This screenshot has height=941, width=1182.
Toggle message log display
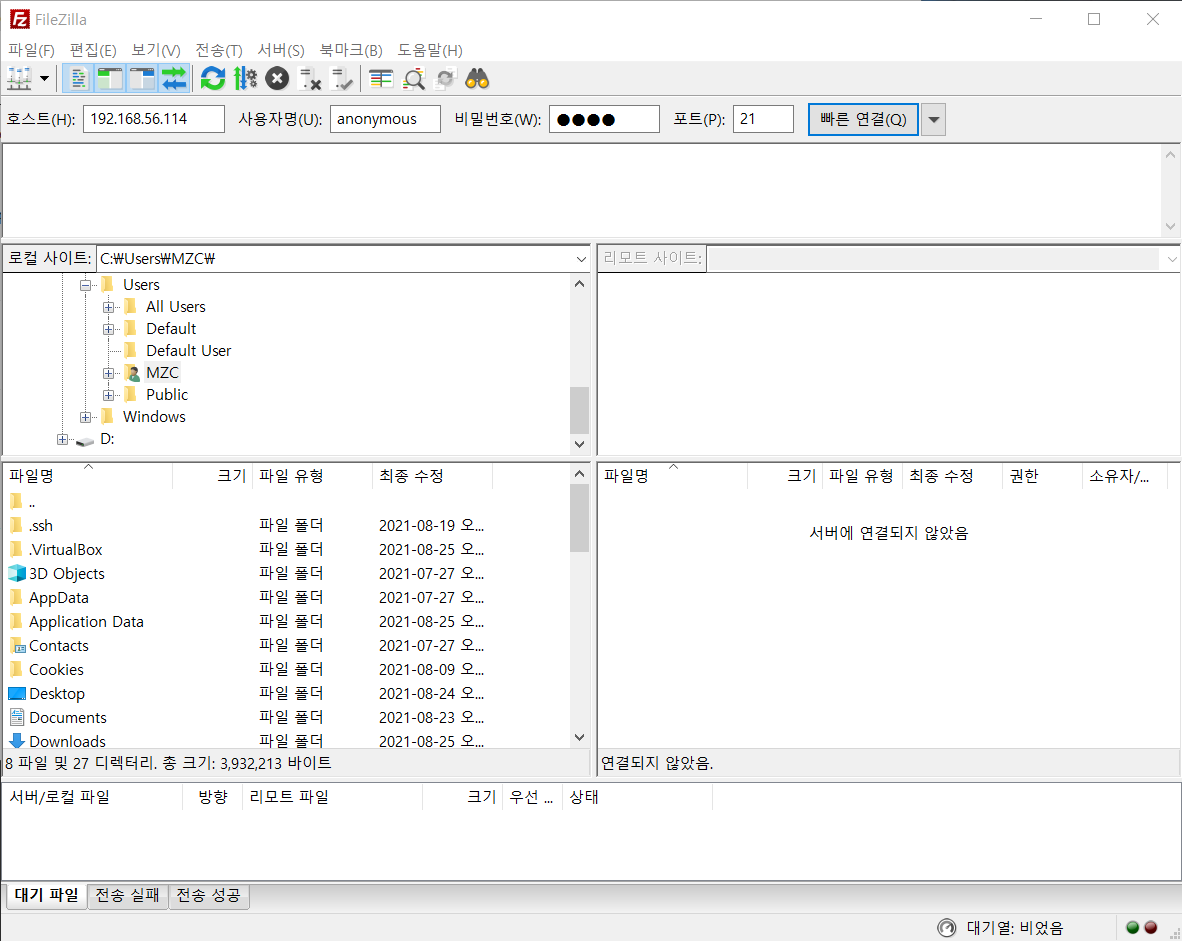(77, 78)
